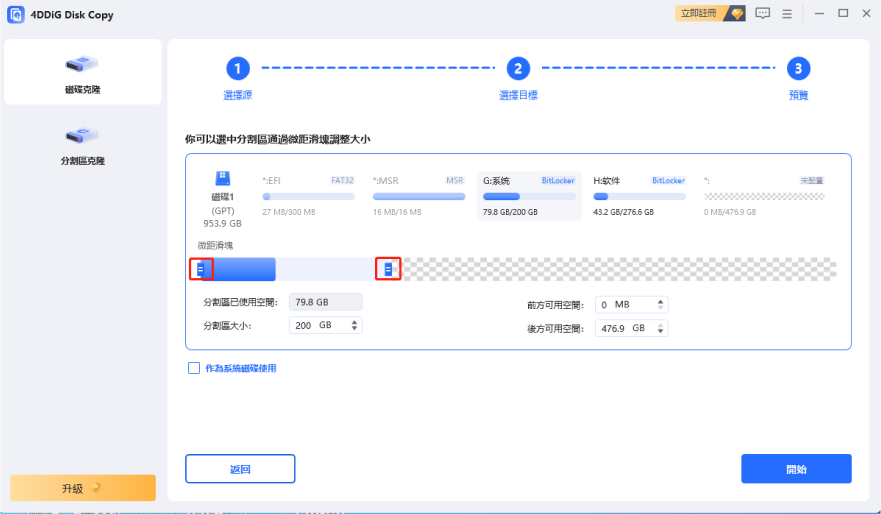Click the 4DDiG Disk Copy logo icon
Image resolution: width=881 pixels, height=514 pixels.
[x=16, y=15]
